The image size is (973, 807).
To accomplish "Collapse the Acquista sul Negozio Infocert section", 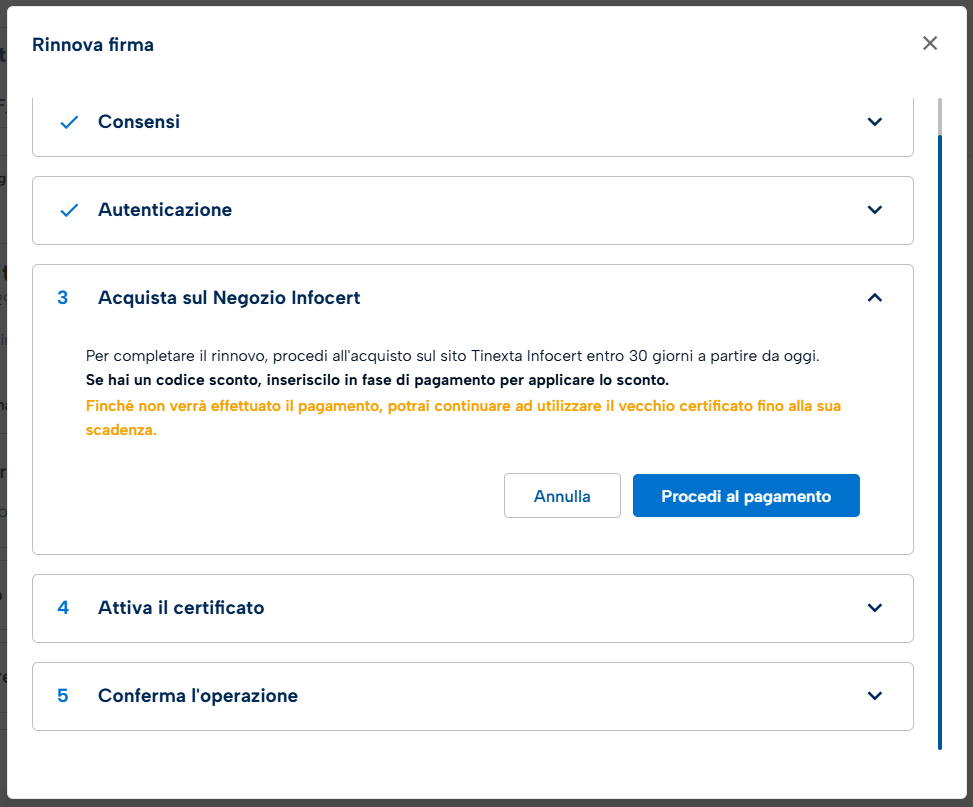I will [x=875, y=298].
